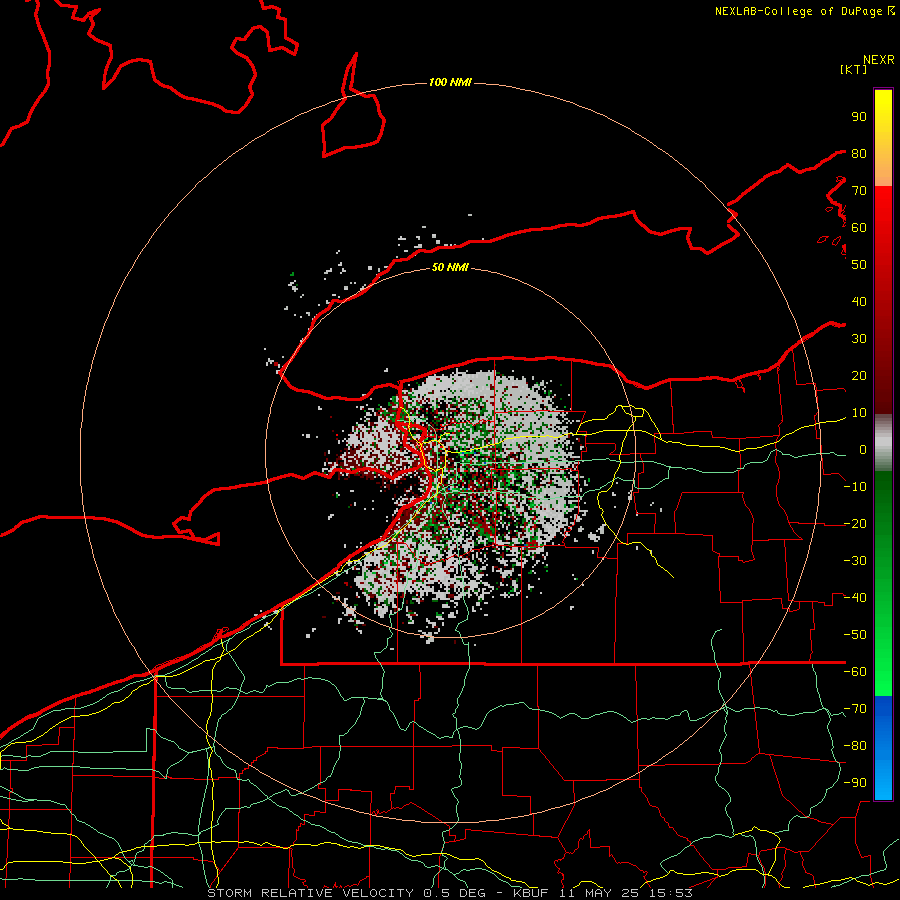The width and height of the screenshot is (900, 900).
Task: Click the 30 value on the velocity scale
Action: click(x=859, y=339)
